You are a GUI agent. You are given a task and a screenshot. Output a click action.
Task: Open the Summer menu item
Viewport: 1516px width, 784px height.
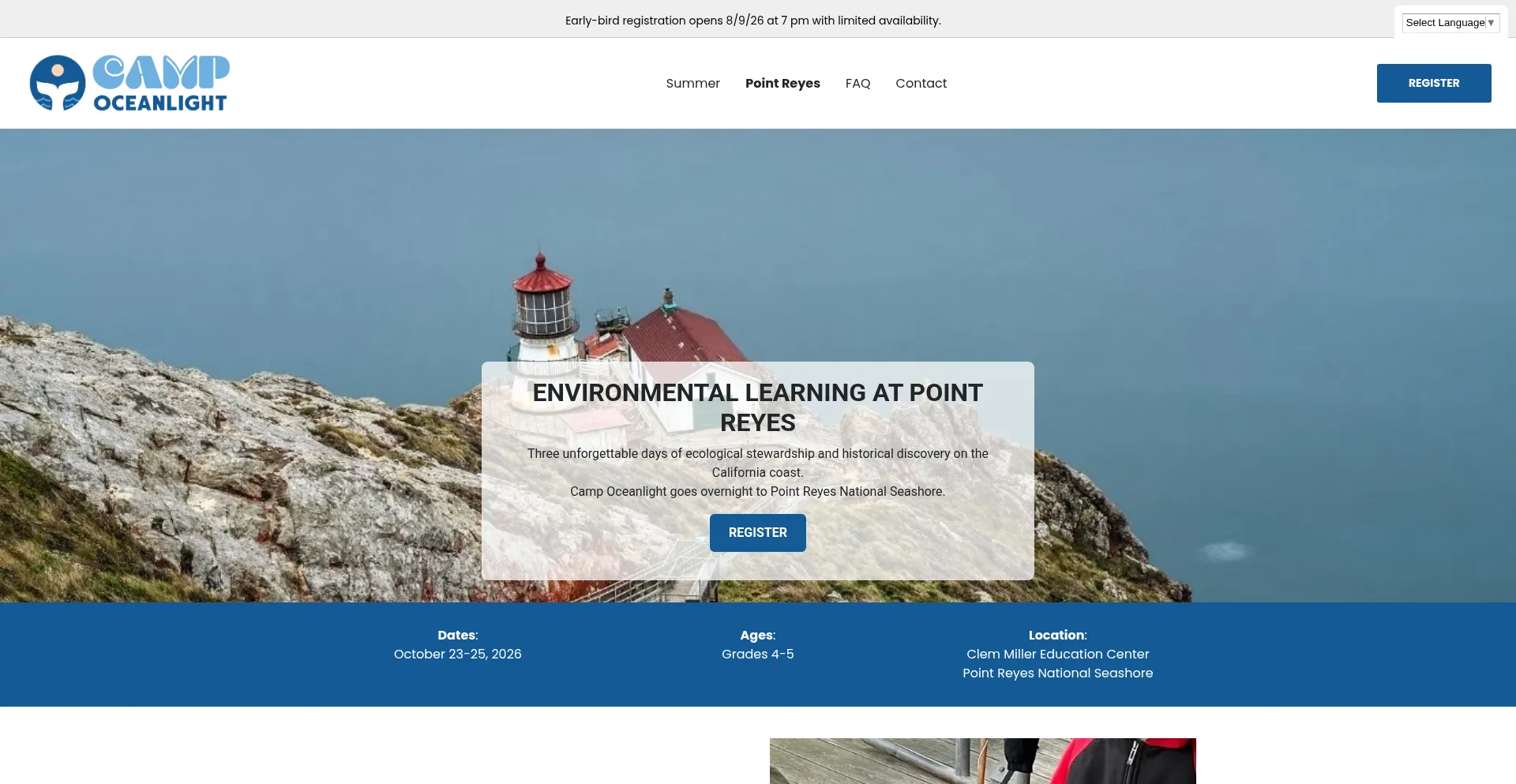coord(692,83)
